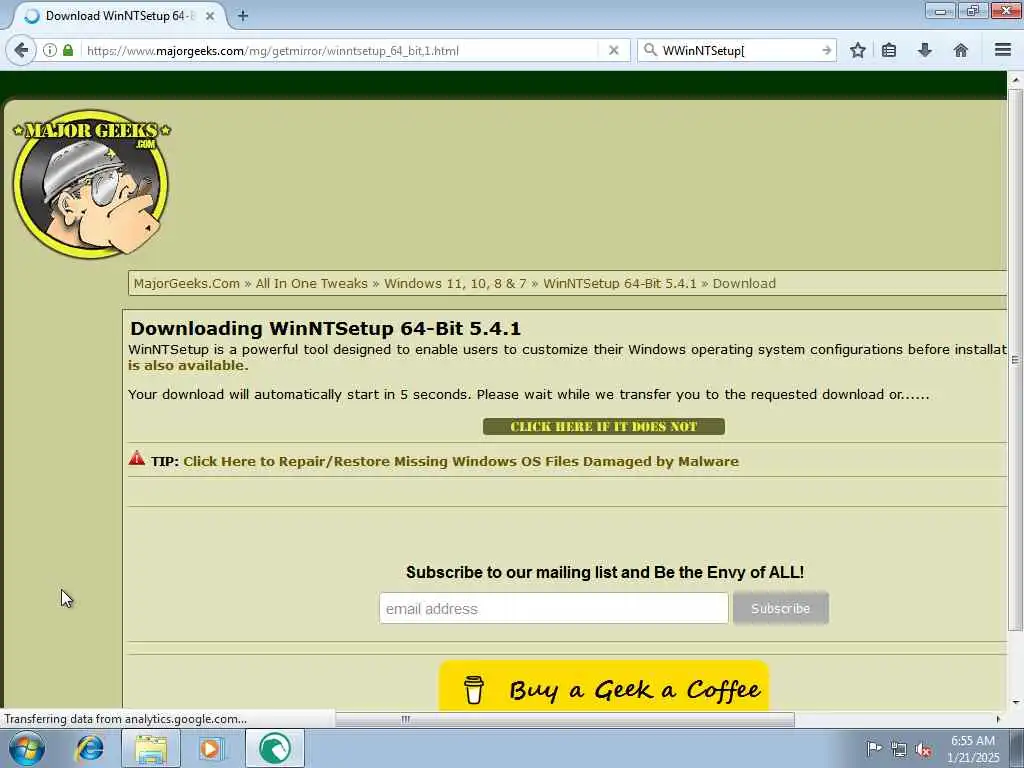Go to the home page icon

coord(961,50)
